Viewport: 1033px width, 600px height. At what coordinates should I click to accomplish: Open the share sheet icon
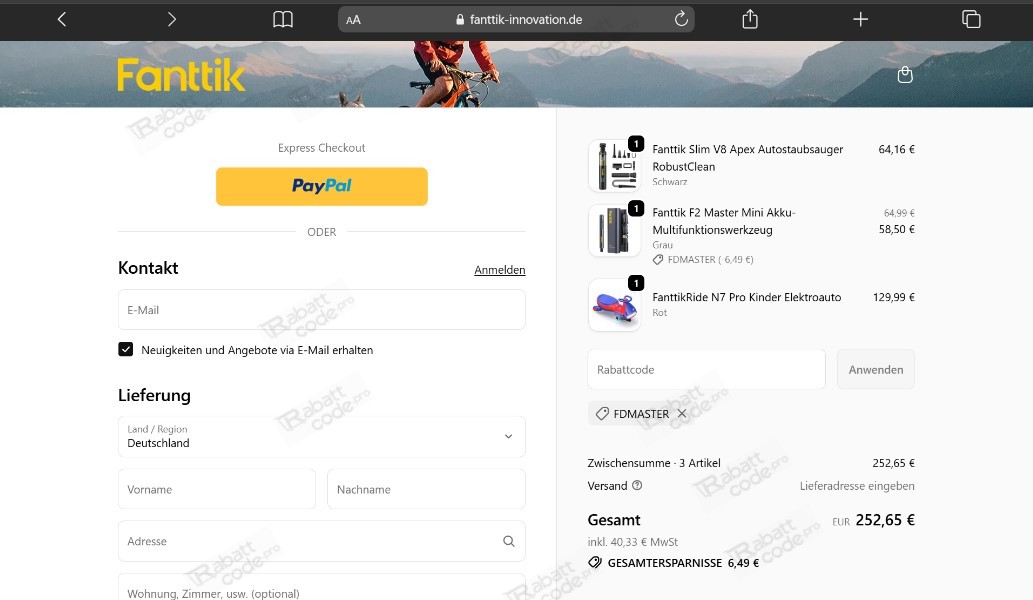(750, 19)
